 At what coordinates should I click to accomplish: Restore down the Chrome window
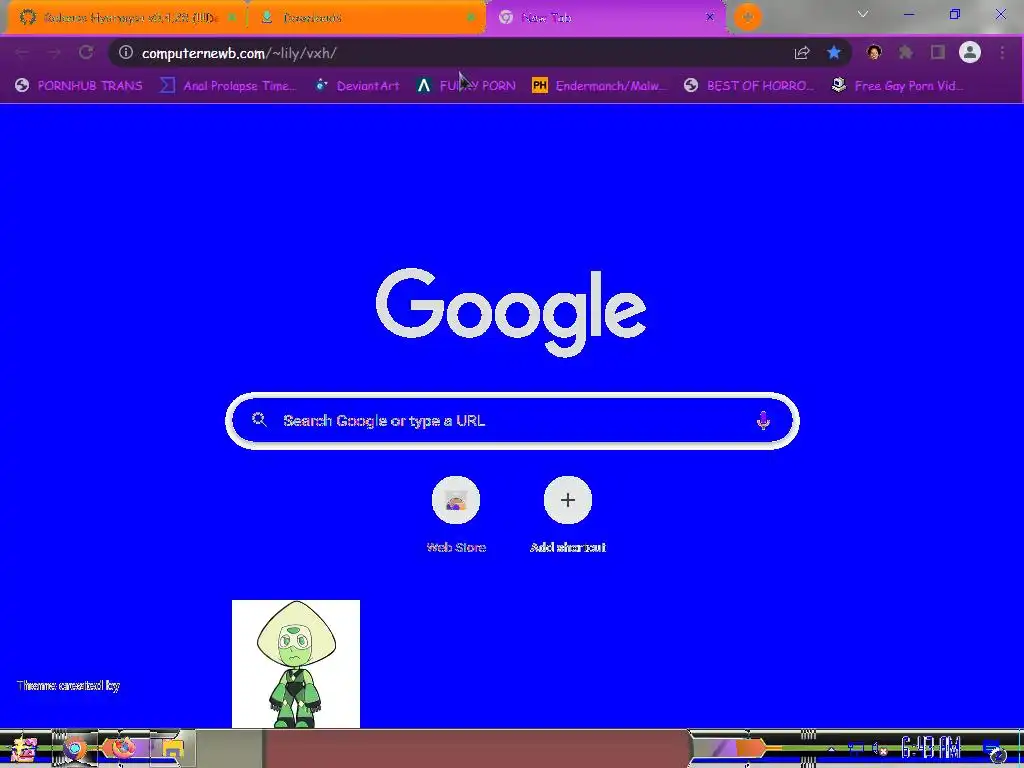point(955,14)
